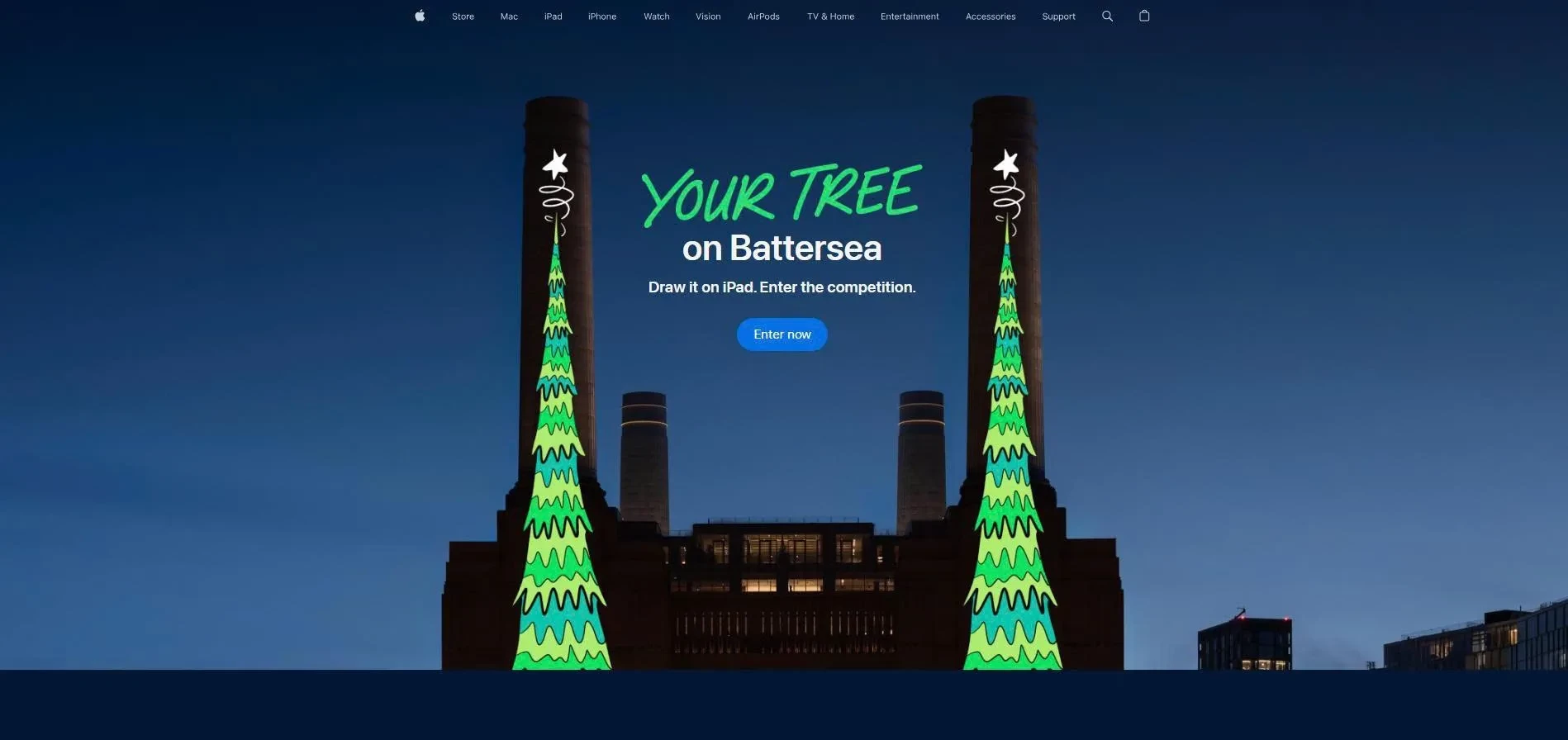Viewport: 1568px width, 740px height.
Task: Click Support in the navigation bar
Action: (x=1058, y=17)
